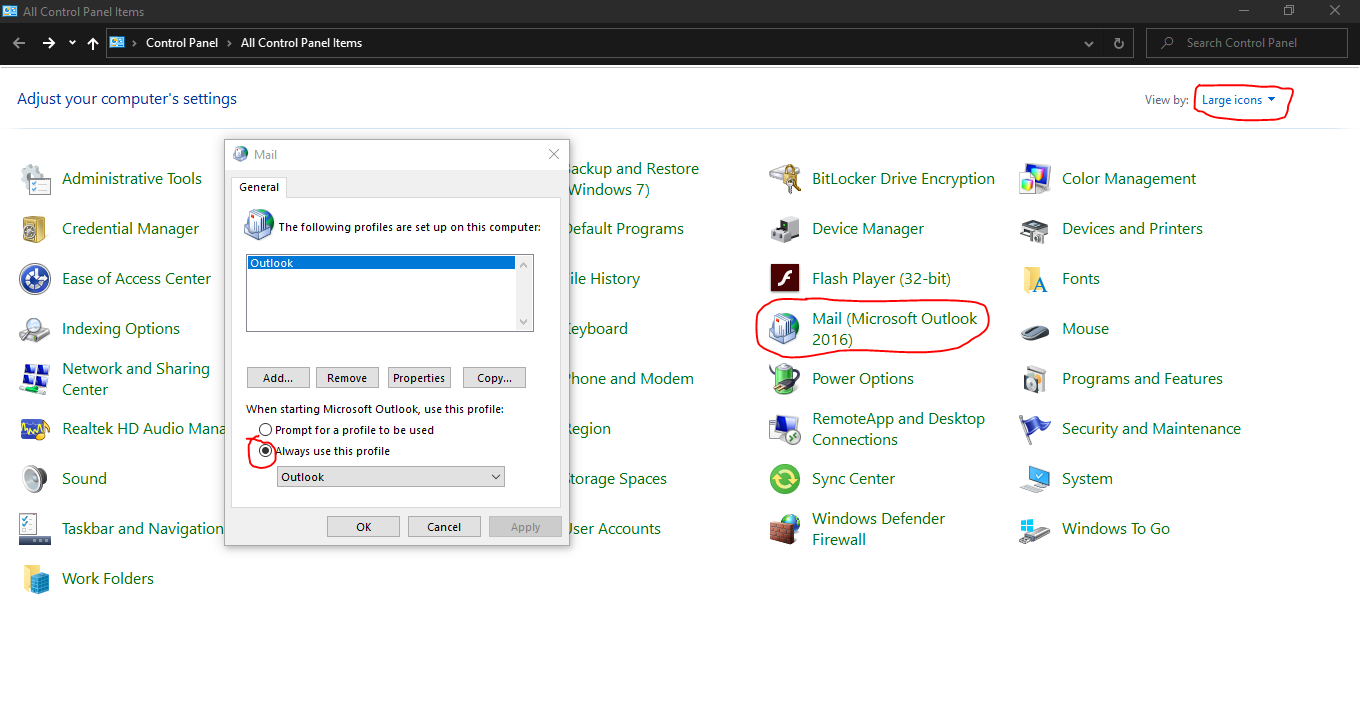The height and width of the screenshot is (727, 1360).
Task: Expand the chevron after Control Panel breadcrumb
Action: [x=231, y=43]
